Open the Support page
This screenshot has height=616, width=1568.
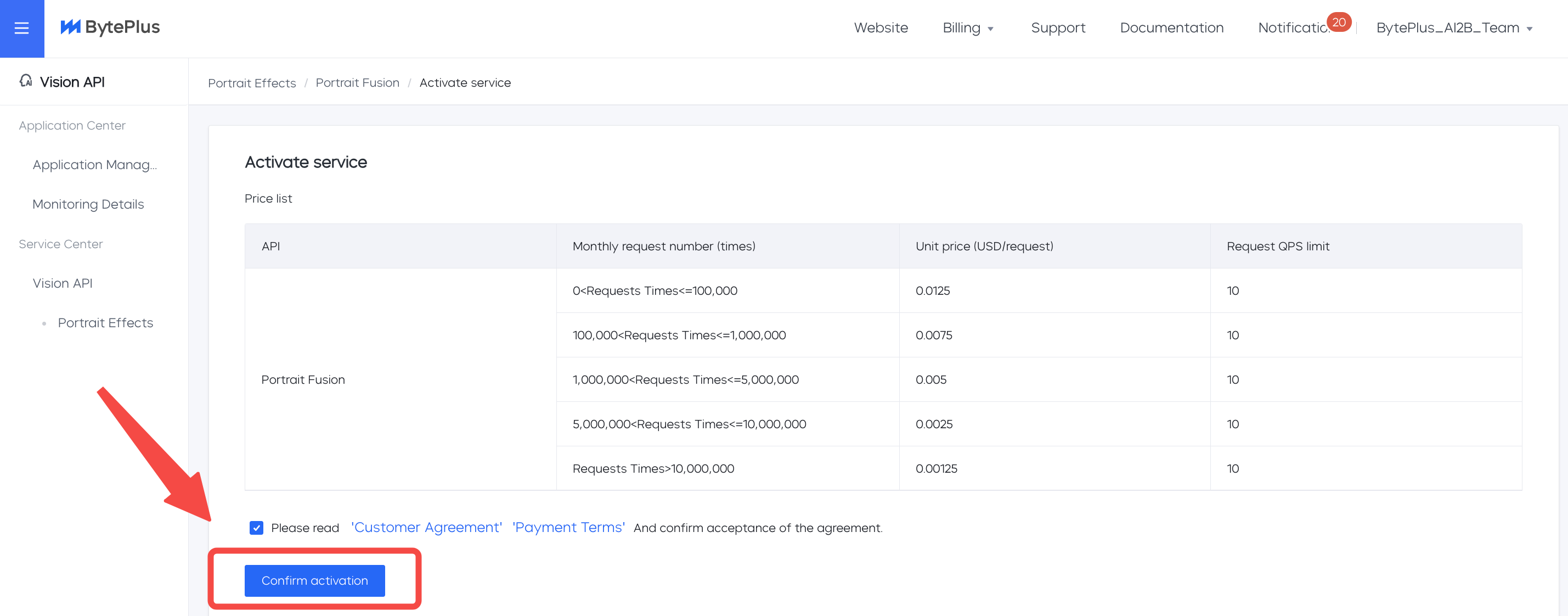1058,28
